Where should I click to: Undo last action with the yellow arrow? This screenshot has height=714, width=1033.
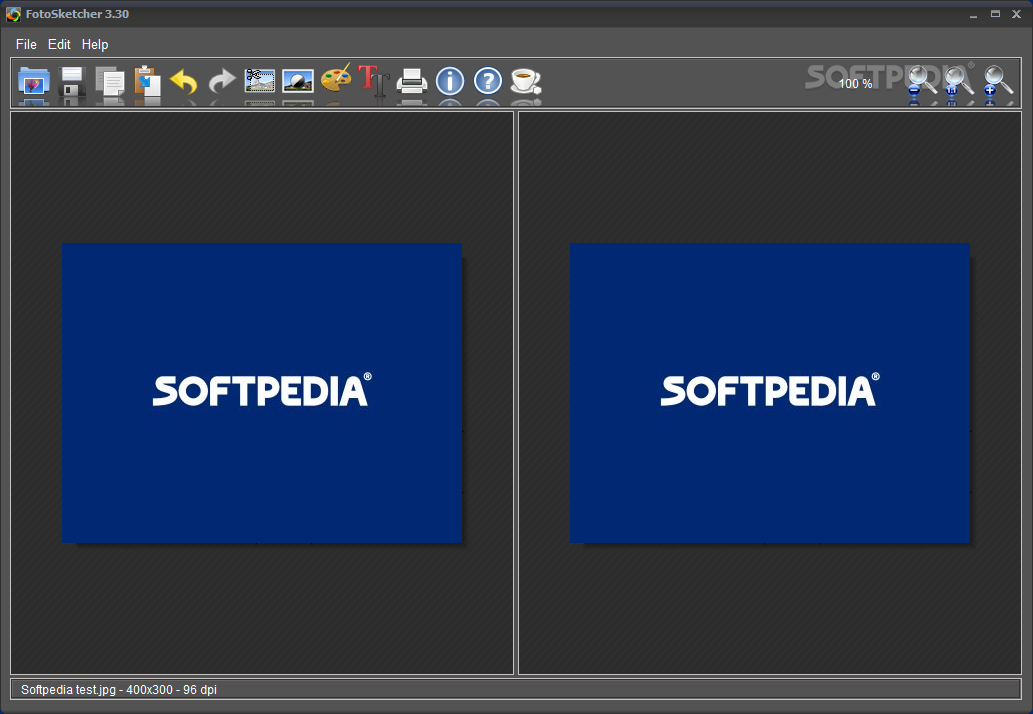tap(184, 82)
